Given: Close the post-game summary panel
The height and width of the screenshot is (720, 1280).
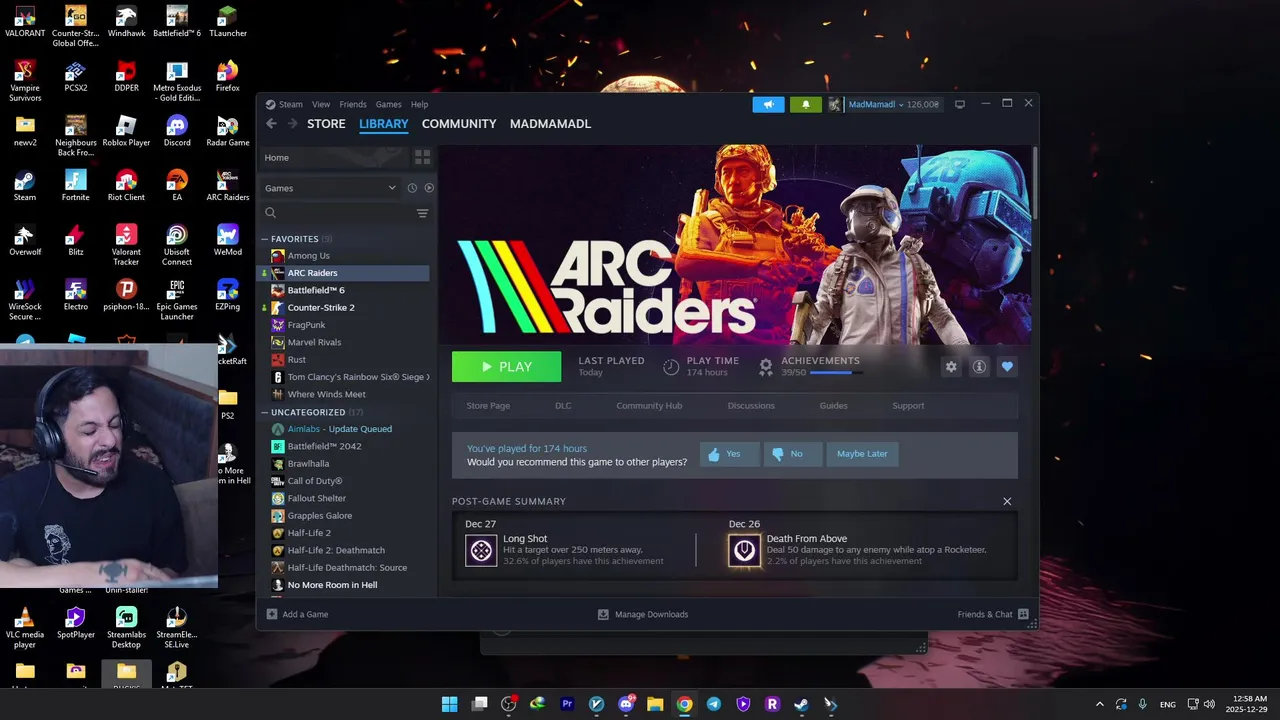Looking at the screenshot, I should 1007,501.
